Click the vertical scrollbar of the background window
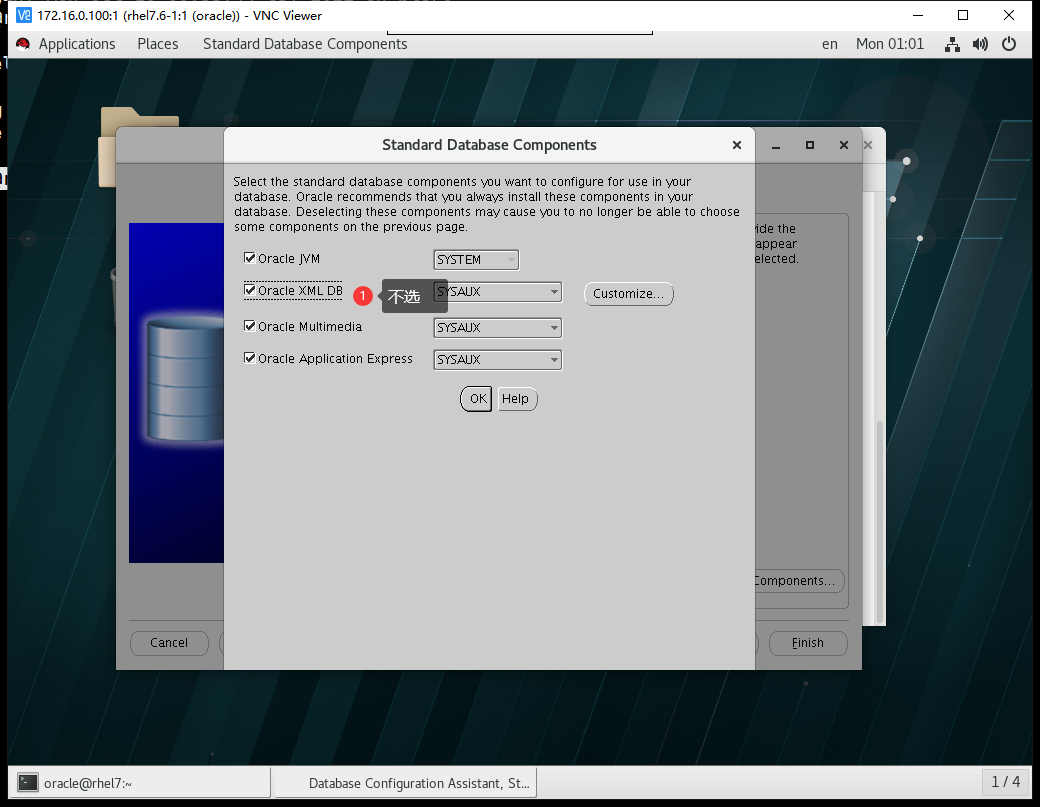 [880, 523]
